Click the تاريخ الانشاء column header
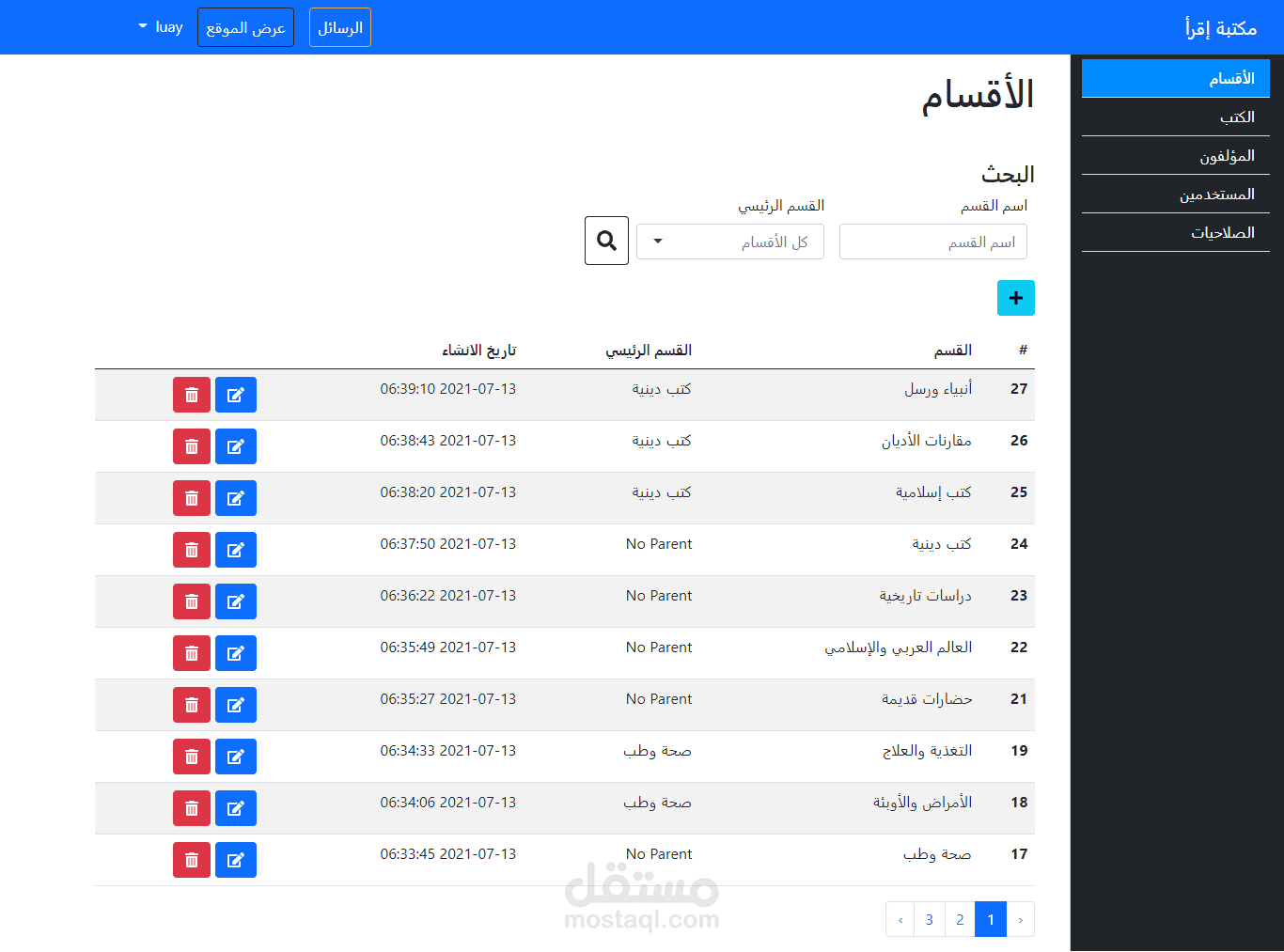1284x952 pixels. point(479,350)
